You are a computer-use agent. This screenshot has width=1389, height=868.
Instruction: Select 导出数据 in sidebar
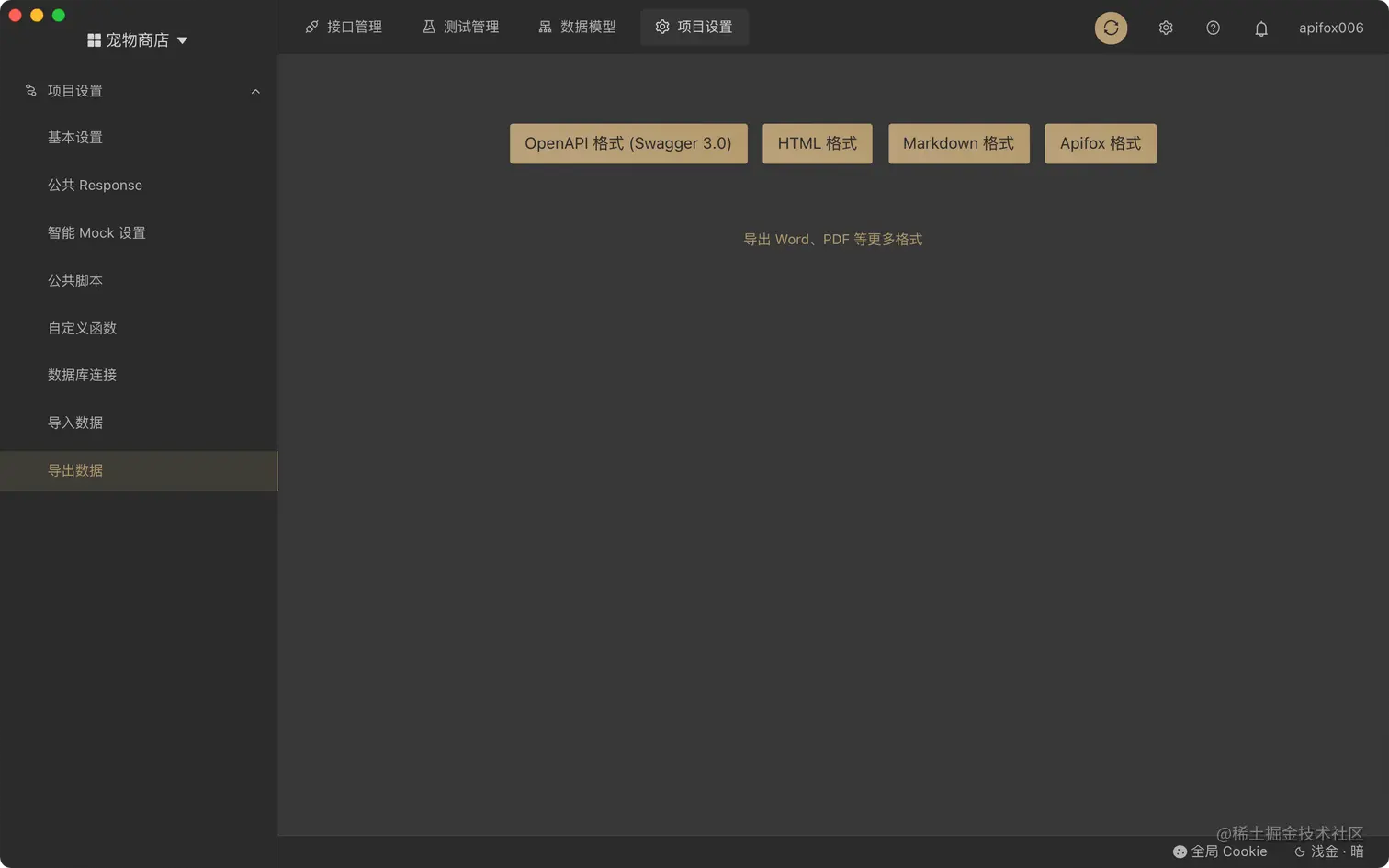138,470
